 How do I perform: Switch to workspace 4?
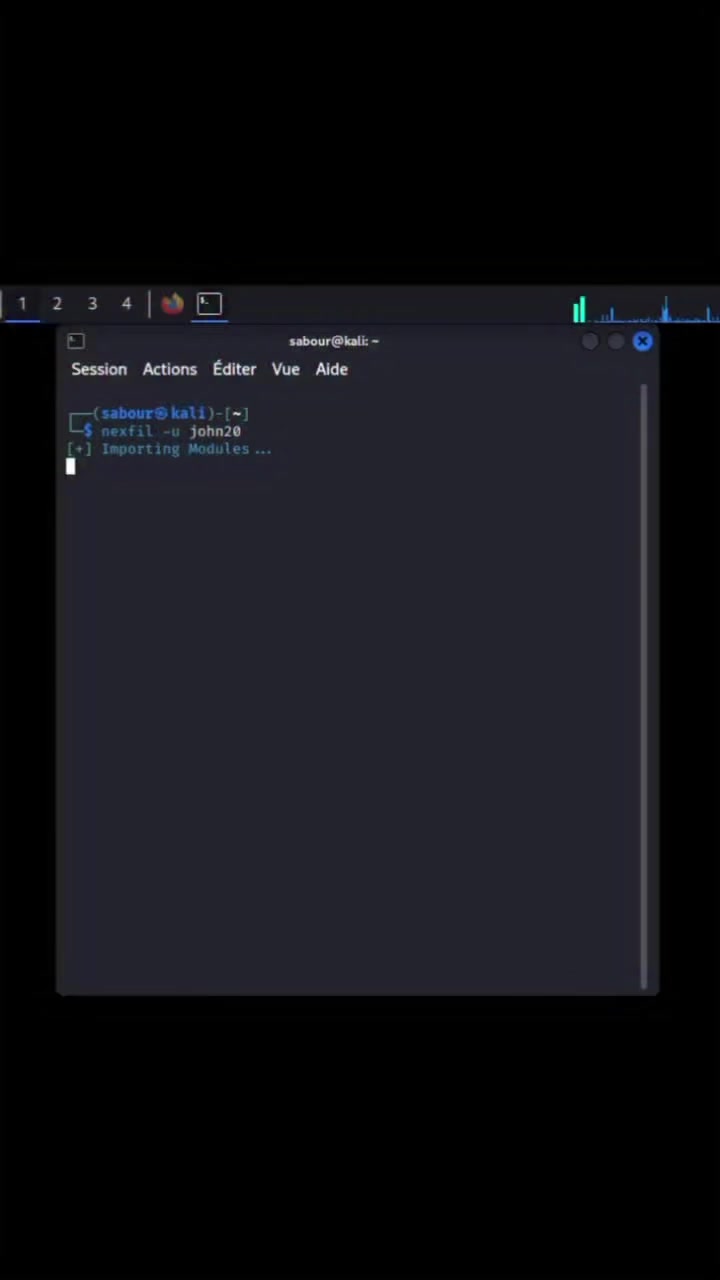point(126,303)
